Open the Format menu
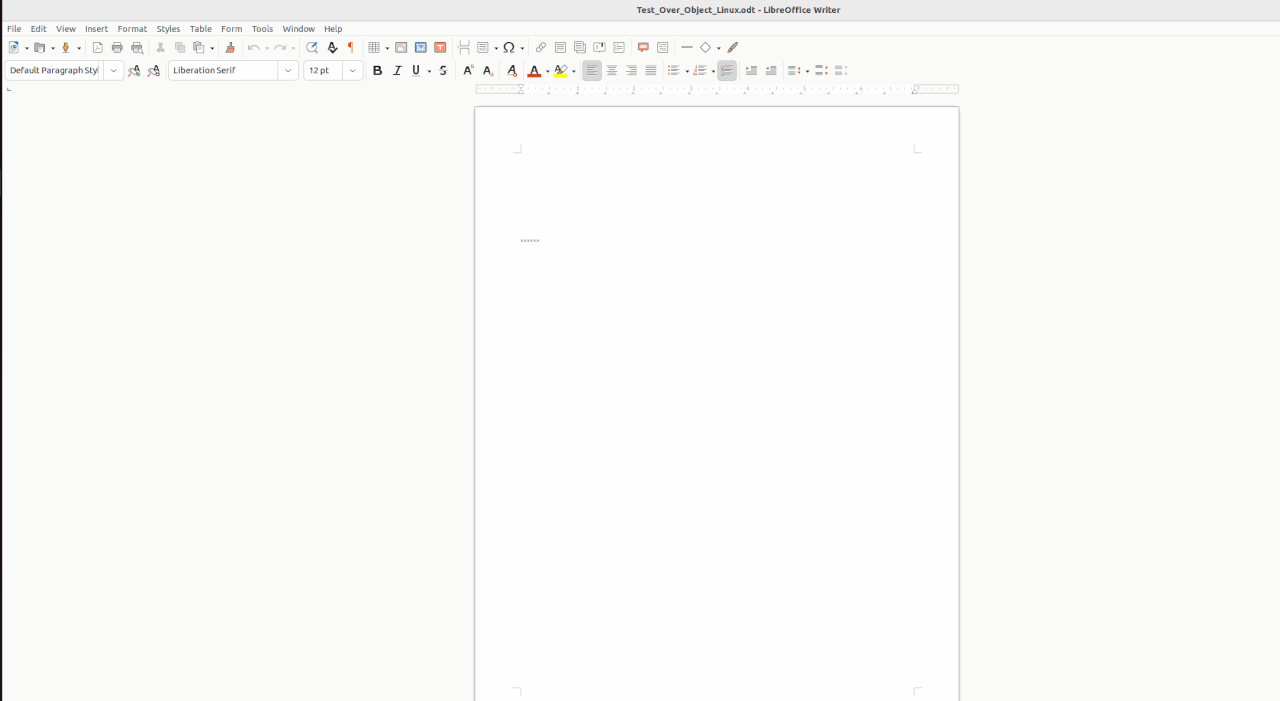Image resolution: width=1280 pixels, height=701 pixels. click(132, 29)
